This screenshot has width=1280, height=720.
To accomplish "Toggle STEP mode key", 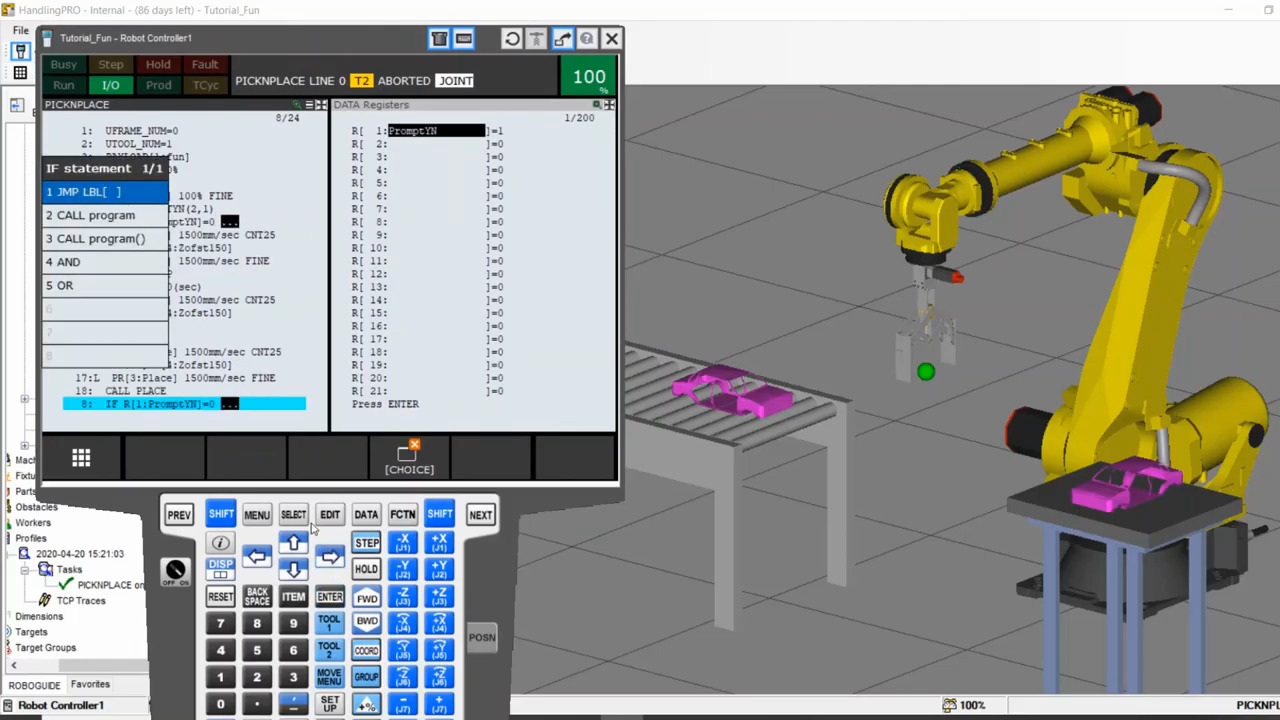I will coord(367,543).
